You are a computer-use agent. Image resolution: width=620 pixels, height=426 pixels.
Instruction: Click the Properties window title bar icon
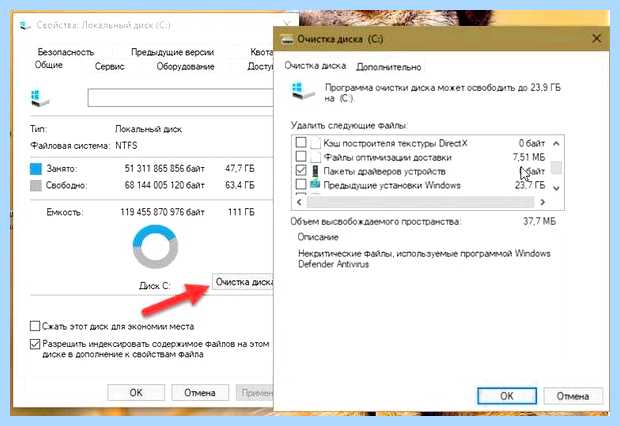pyautogui.click(x=25, y=25)
